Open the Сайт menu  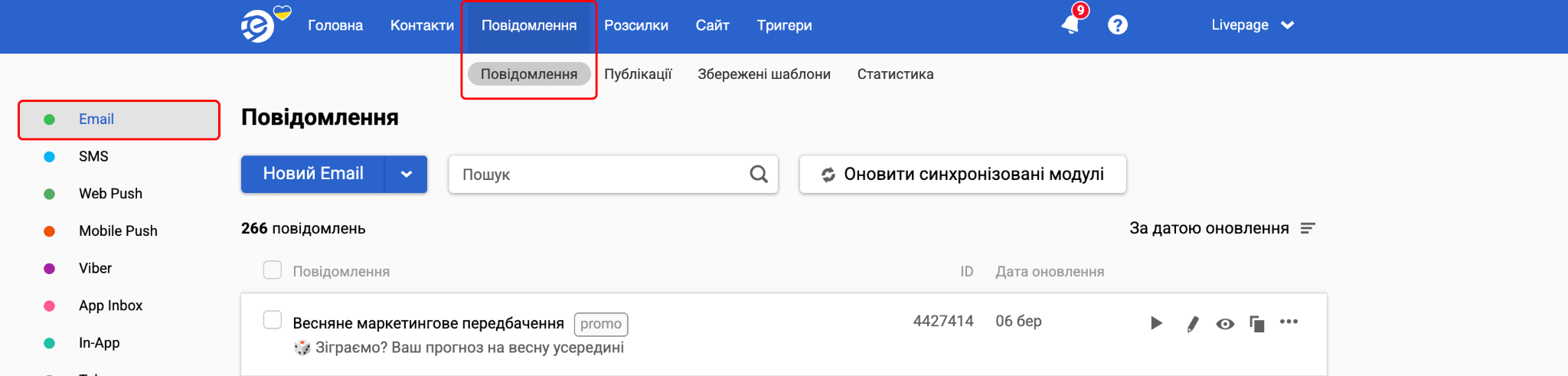click(x=713, y=25)
